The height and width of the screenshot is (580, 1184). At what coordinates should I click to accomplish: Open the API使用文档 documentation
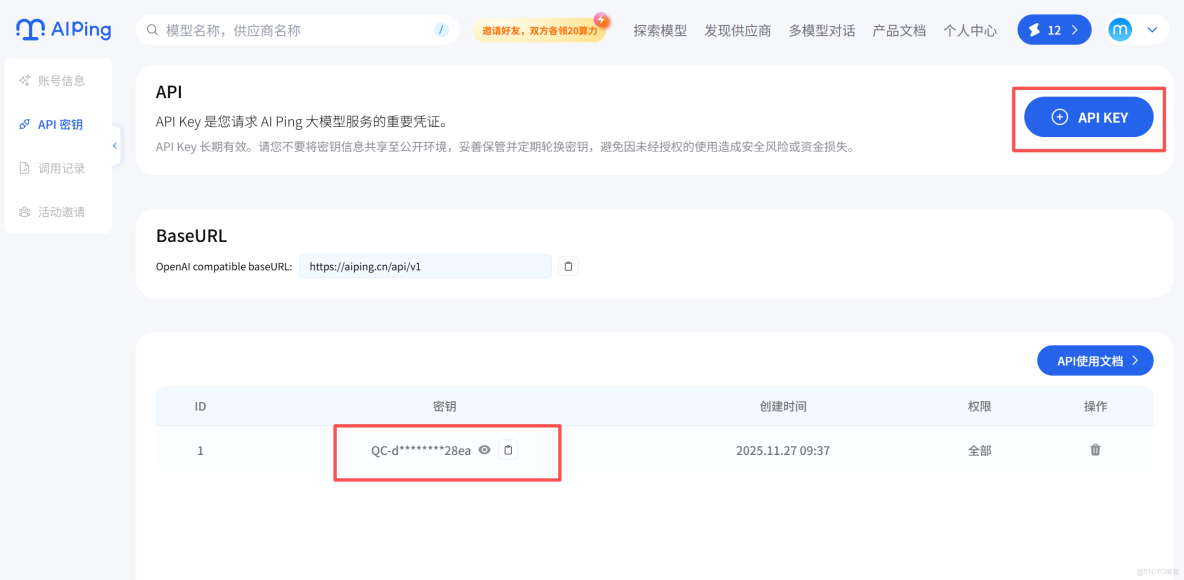click(1094, 360)
